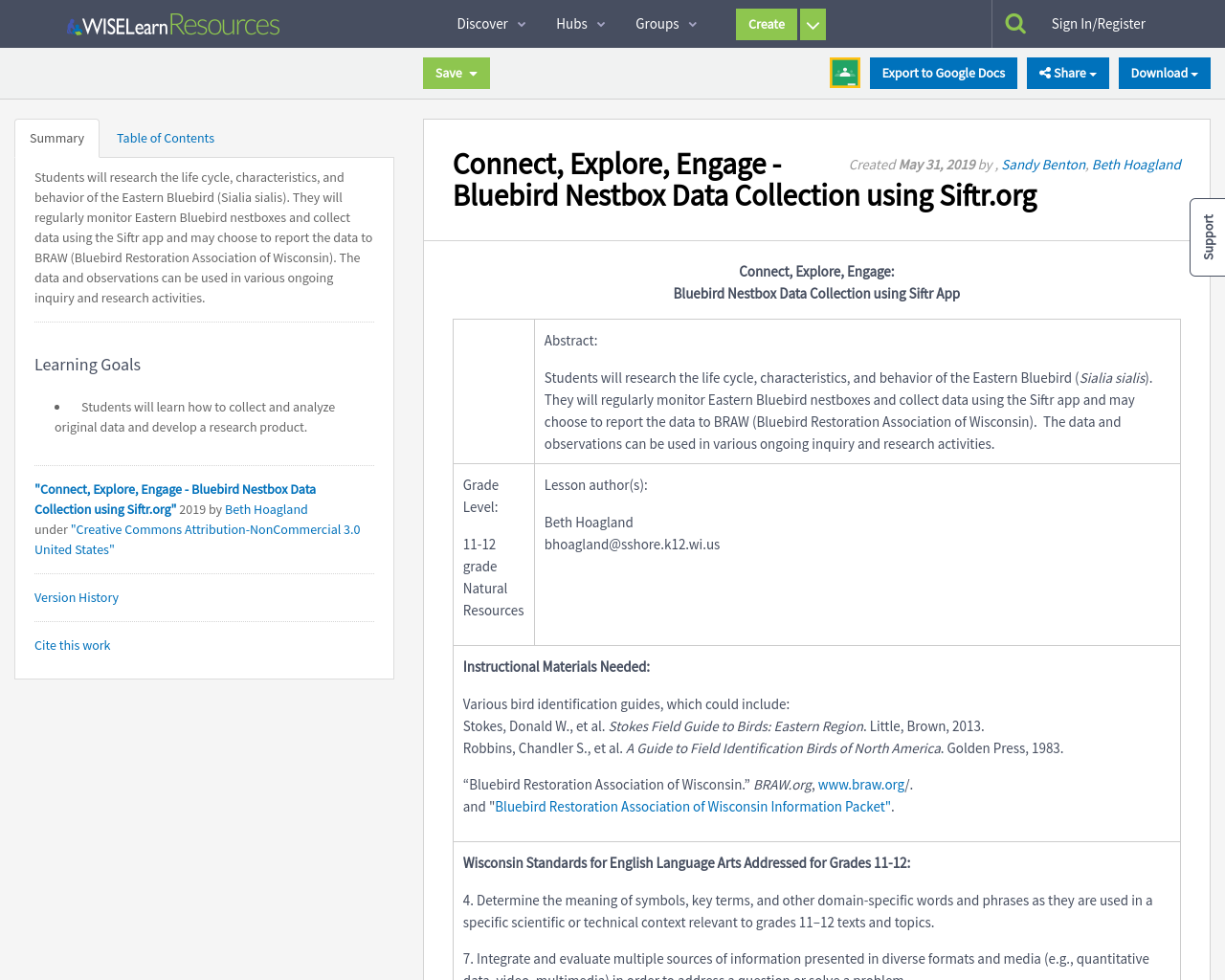
Task: Open the Cite this work link
Action: (72, 645)
